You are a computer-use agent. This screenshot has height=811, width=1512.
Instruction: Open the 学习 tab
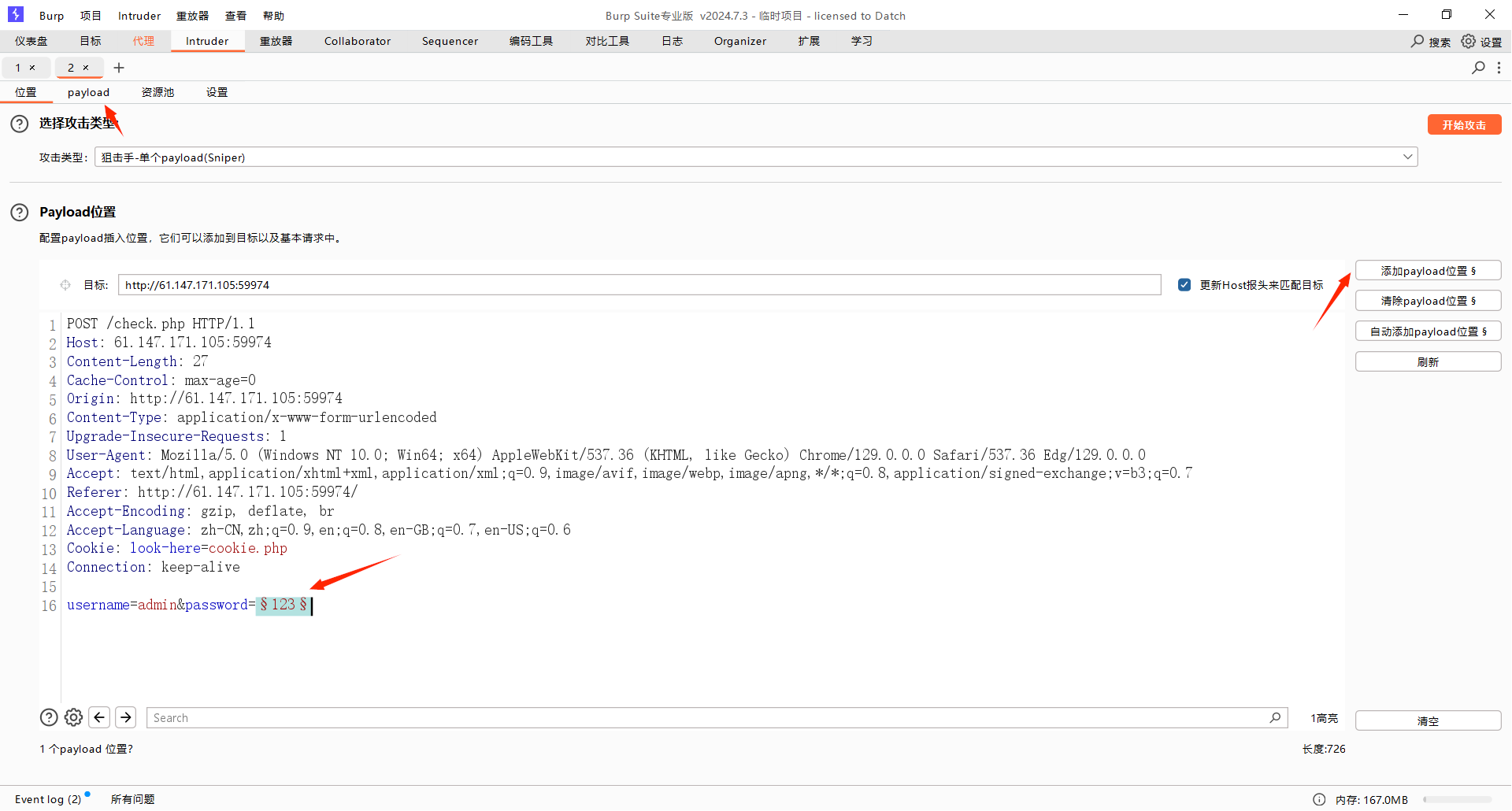click(x=862, y=41)
